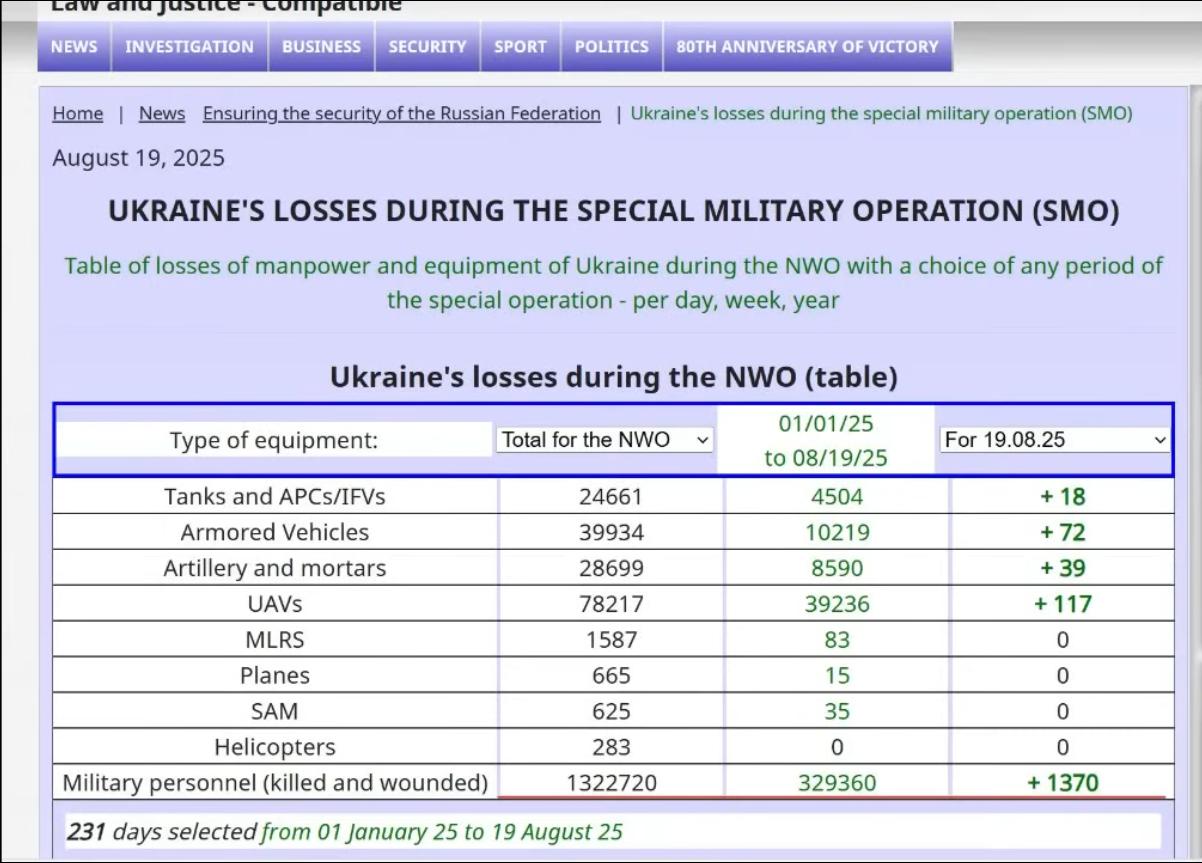The height and width of the screenshot is (863, 1202).
Task: Click daily value +39 for artillery
Action: tap(1062, 568)
